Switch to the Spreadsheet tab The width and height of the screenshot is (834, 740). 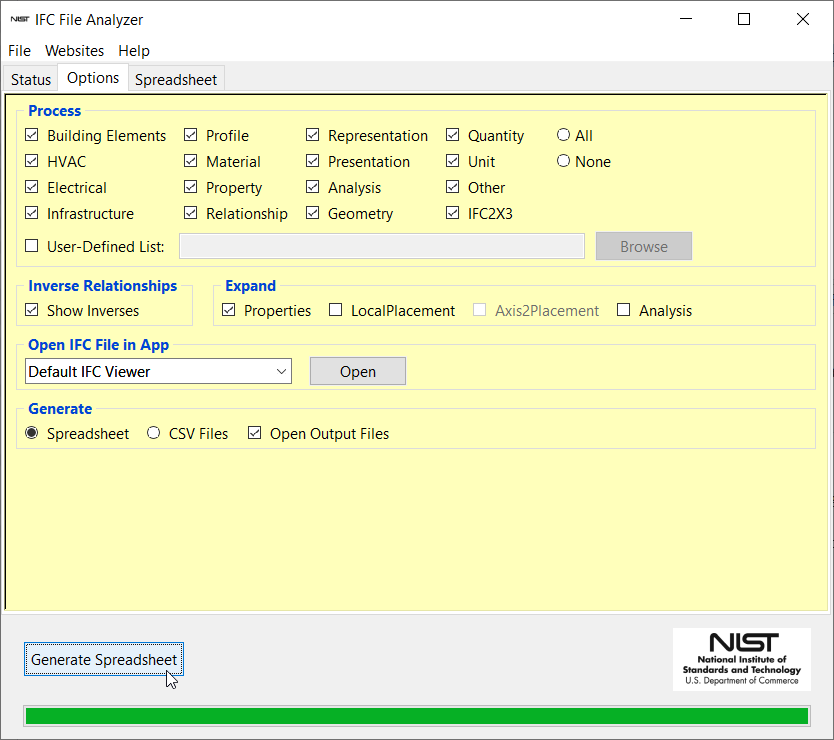click(176, 79)
